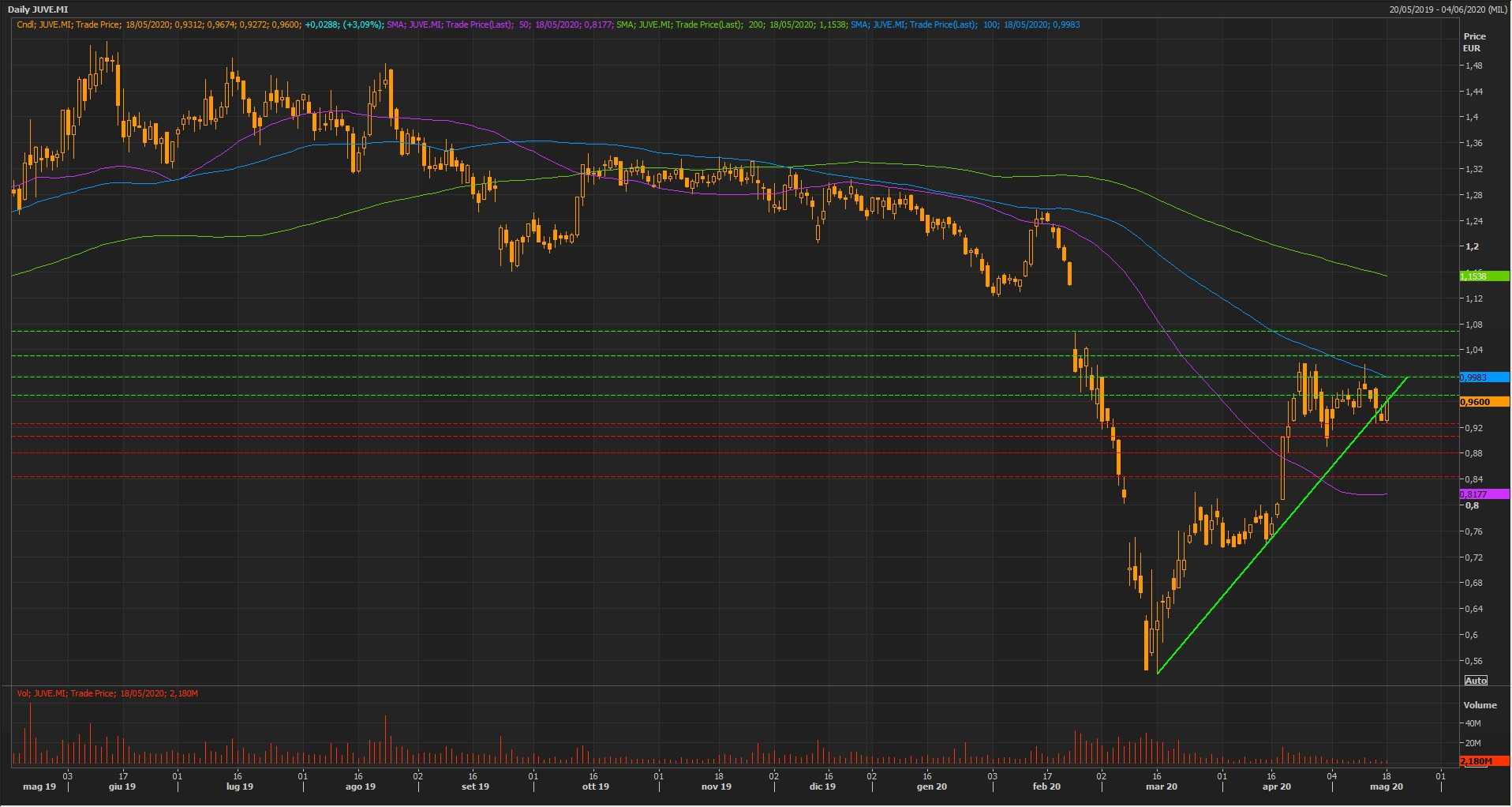1512x807 pixels.
Task: Click the mag 20 label on time axis
Action: click(1386, 786)
